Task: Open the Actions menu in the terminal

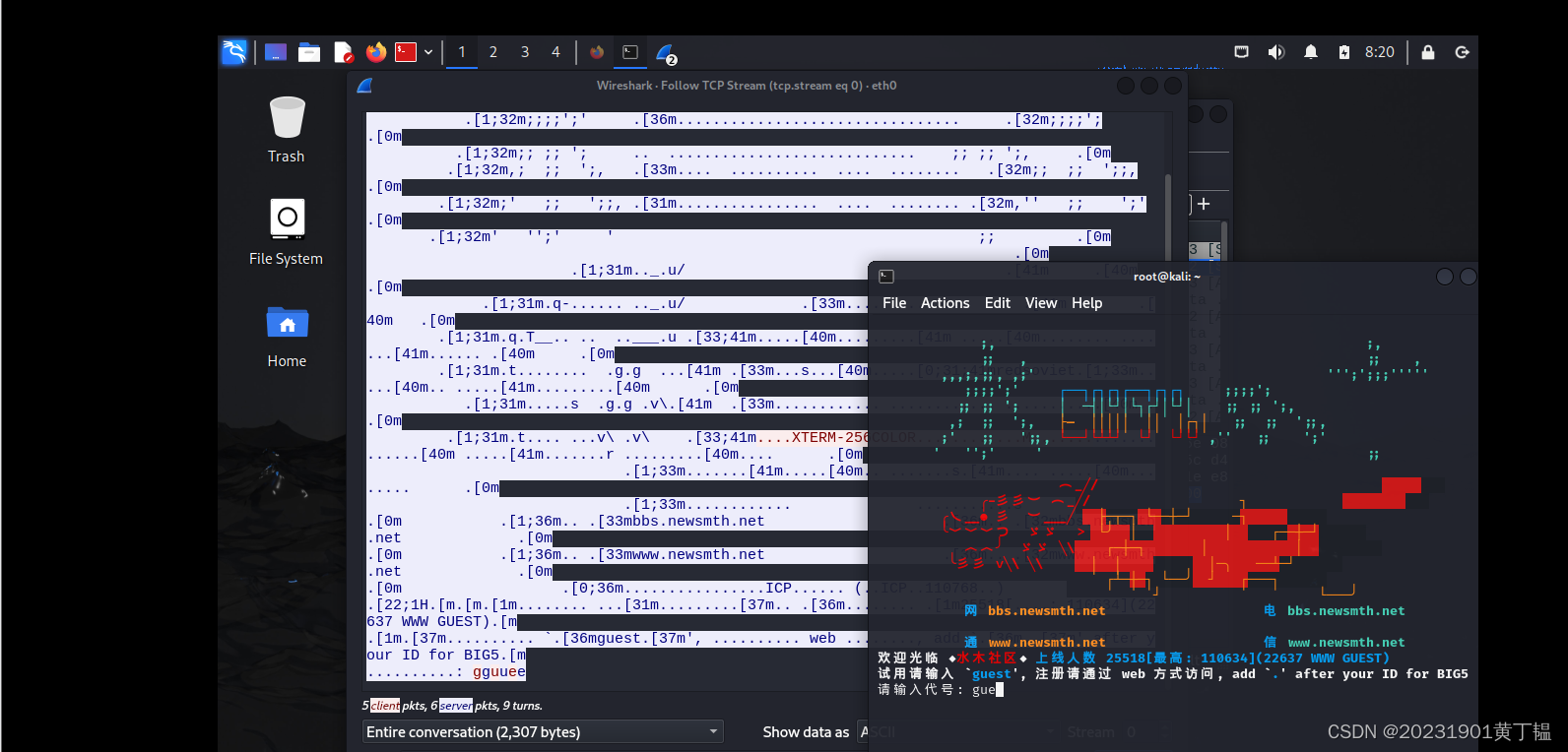Action: click(946, 303)
